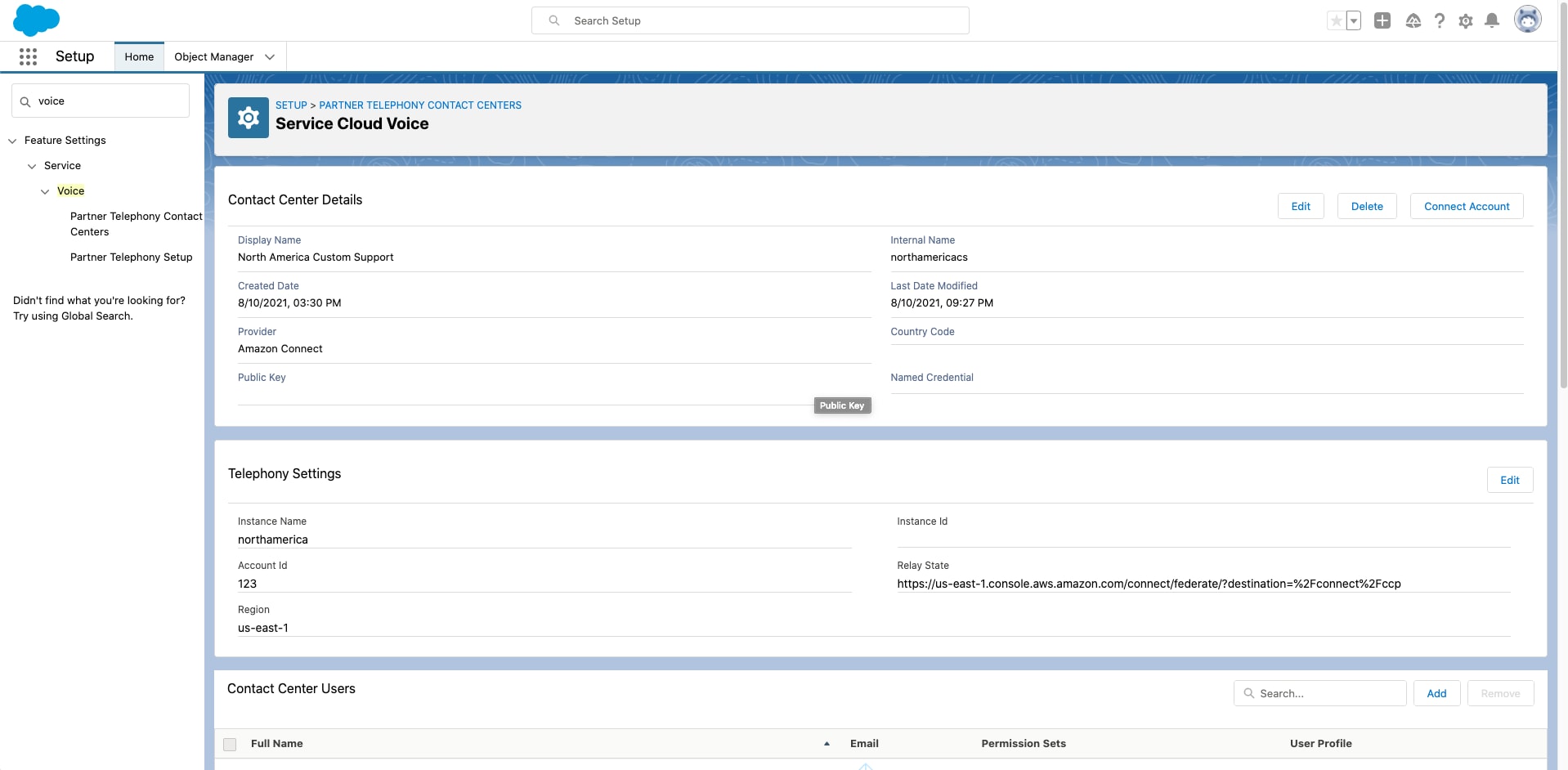
Task: Click the Email column header
Action: tap(864, 744)
